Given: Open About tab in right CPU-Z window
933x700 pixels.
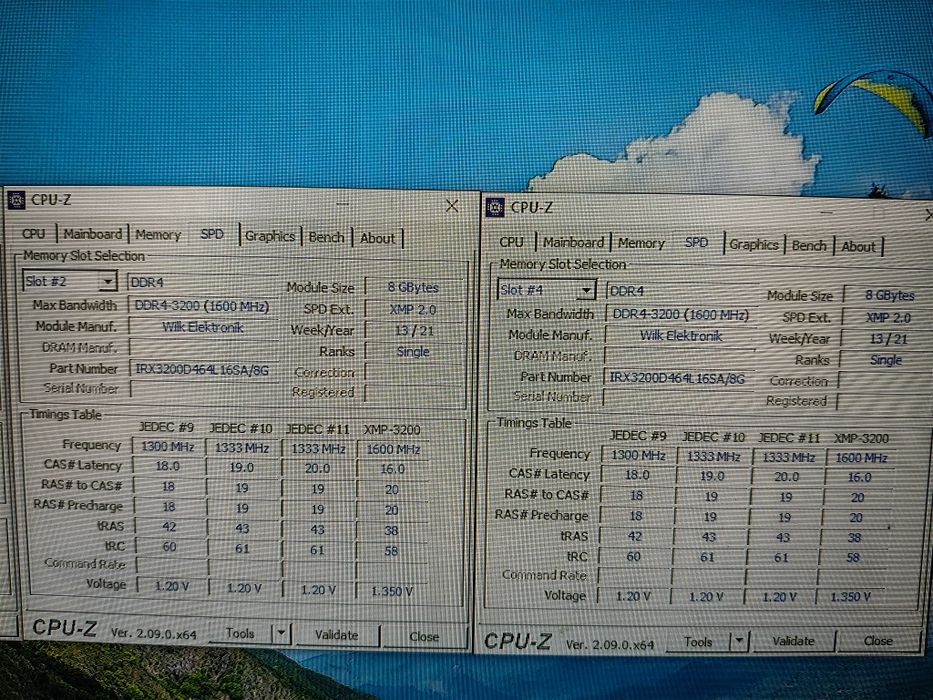Looking at the screenshot, I should (x=858, y=246).
